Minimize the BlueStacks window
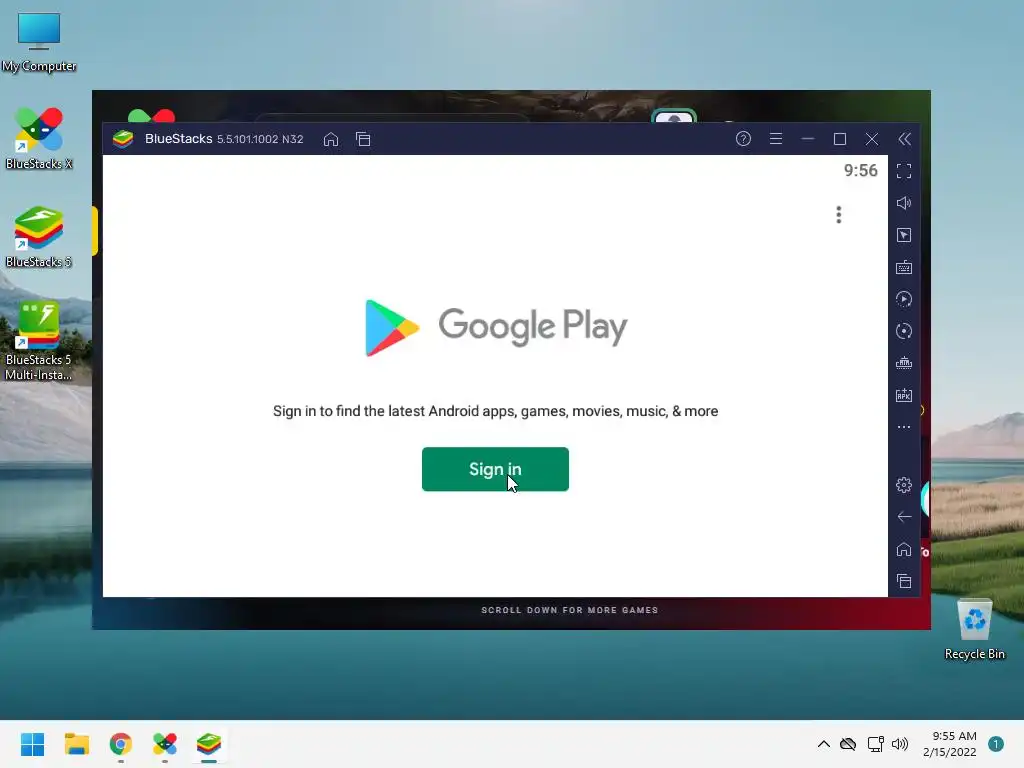Image resolution: width=1024 pixels, height=768 pixels. click(x=808, y=138)
